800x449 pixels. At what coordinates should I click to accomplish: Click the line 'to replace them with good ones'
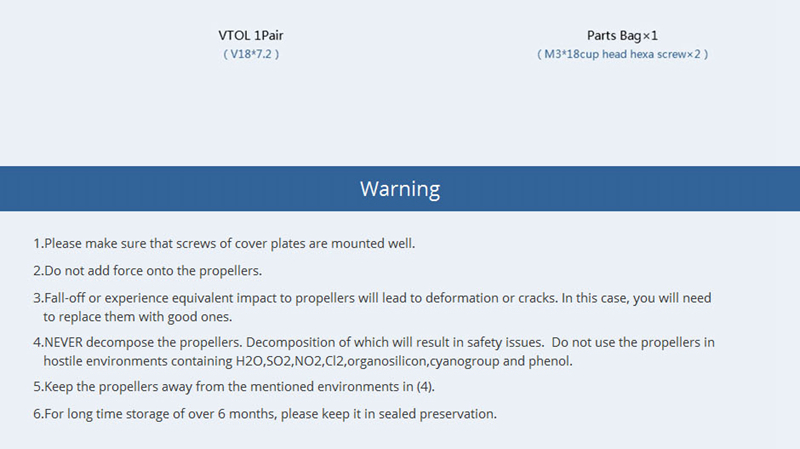click(137, 317)
